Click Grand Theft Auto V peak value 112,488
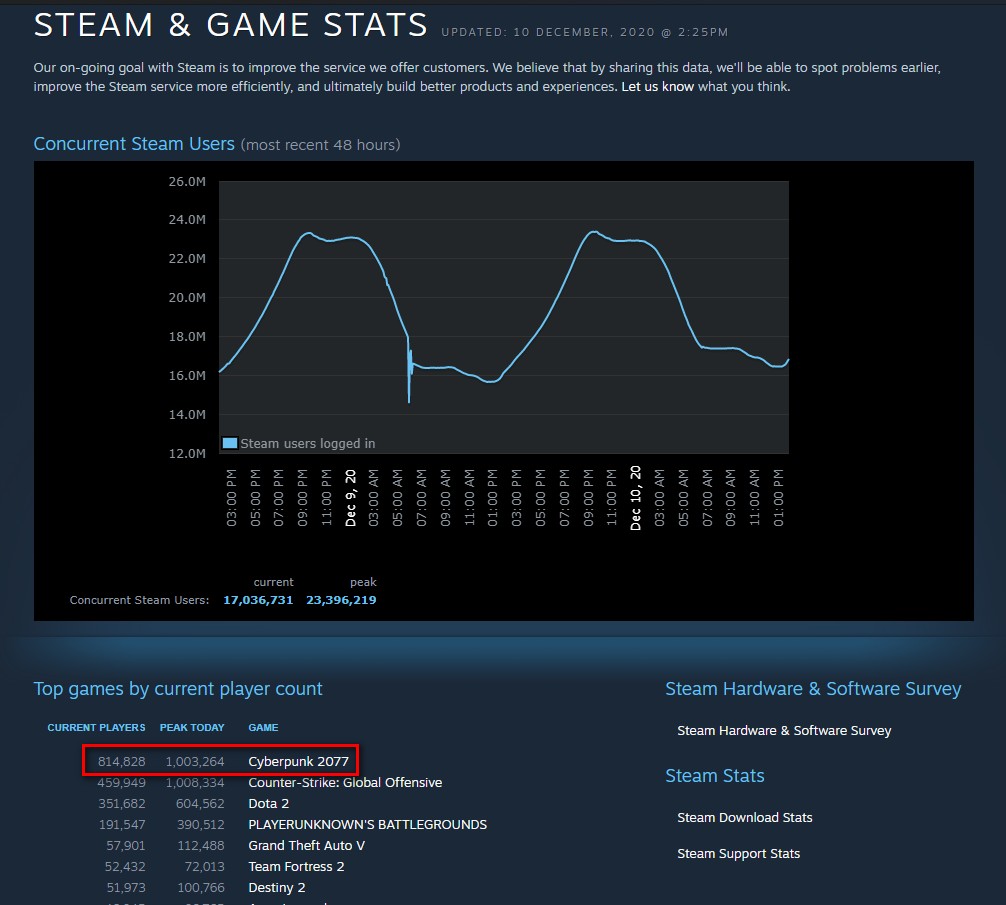This screenshot has height=905, width=1006. click(x=201, y=845)
